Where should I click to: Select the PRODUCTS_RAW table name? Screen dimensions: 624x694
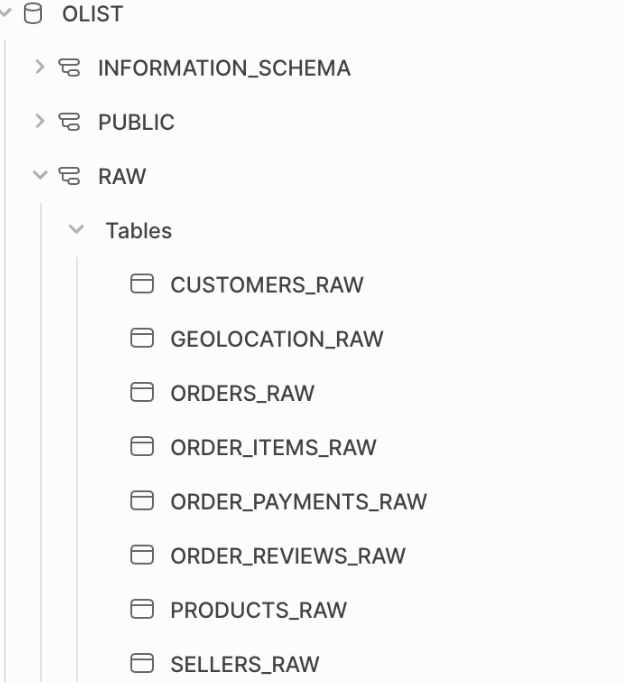pyautogui.click(x=259, y=610)
